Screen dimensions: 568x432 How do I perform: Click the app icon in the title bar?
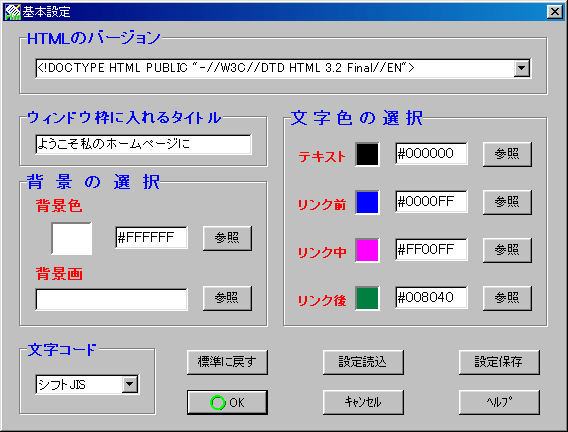(13, 12)
